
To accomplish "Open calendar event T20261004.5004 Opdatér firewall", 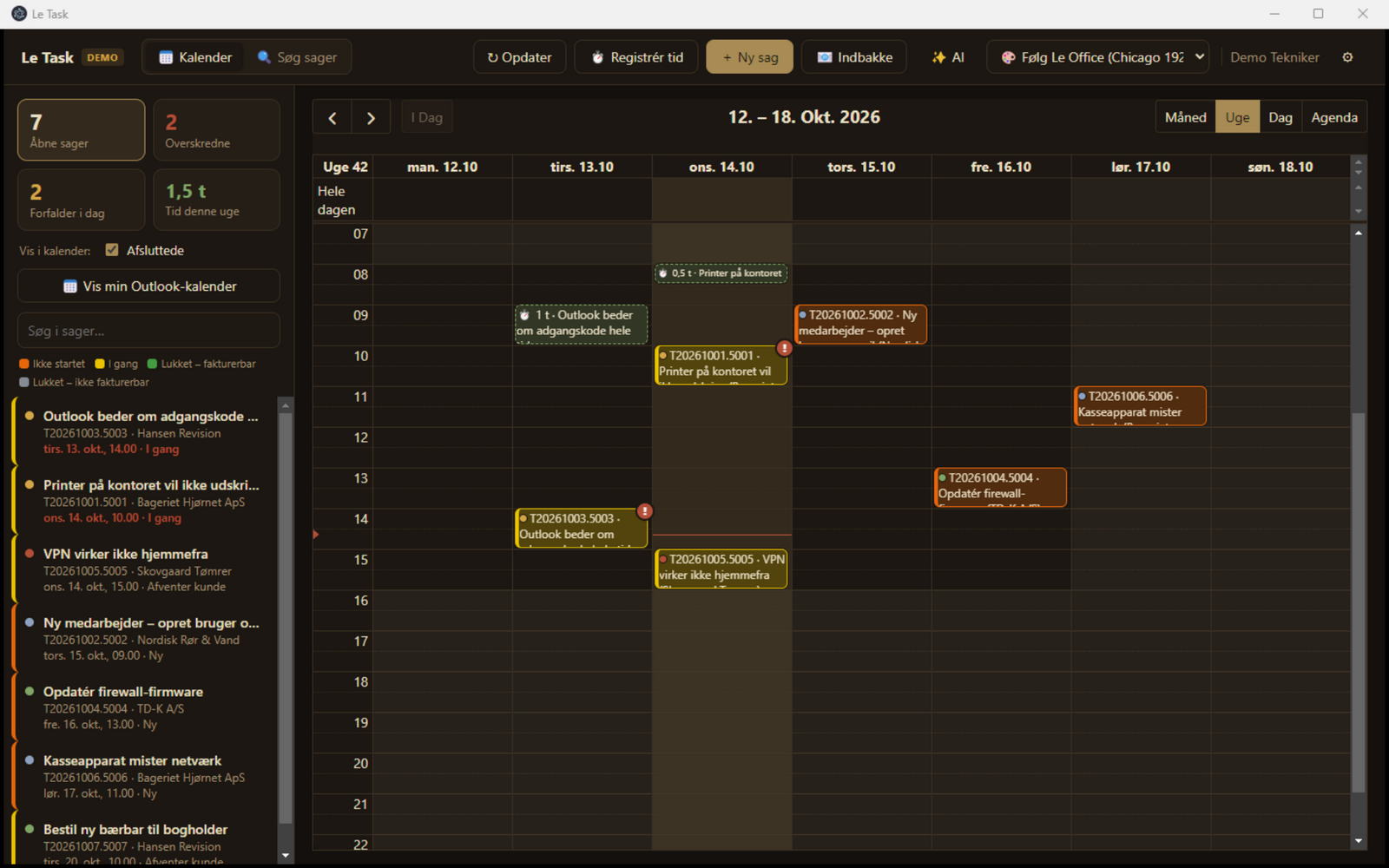I will click(1000, 487).
